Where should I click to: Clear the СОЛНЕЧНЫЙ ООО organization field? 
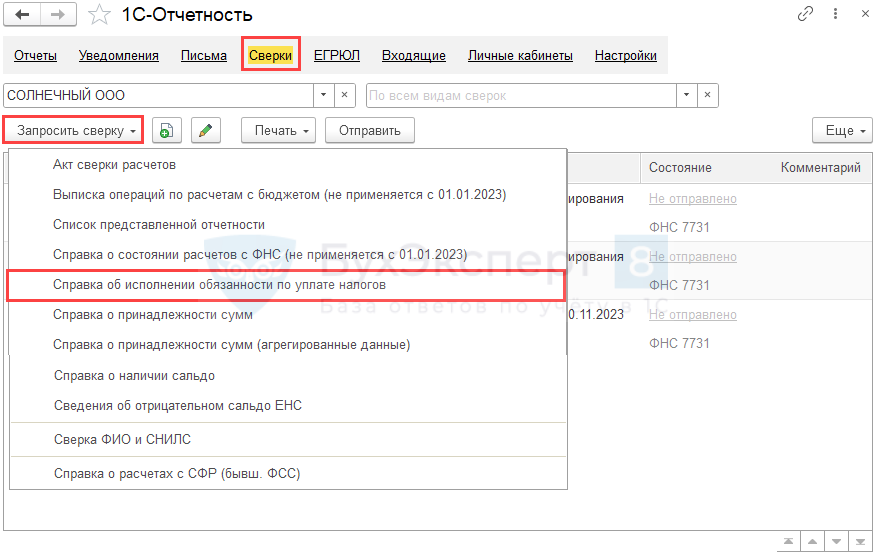click(x=344, y=95)
